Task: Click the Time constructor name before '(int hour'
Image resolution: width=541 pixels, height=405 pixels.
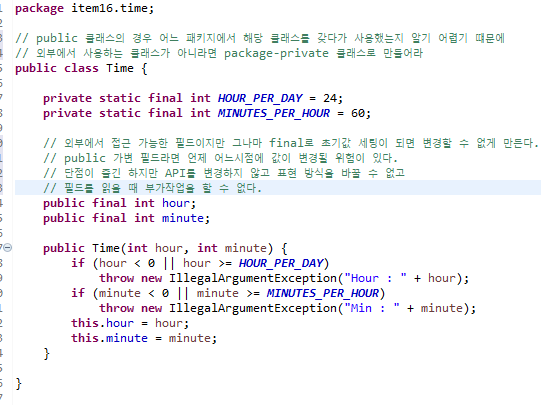Action: pos(106,248)
